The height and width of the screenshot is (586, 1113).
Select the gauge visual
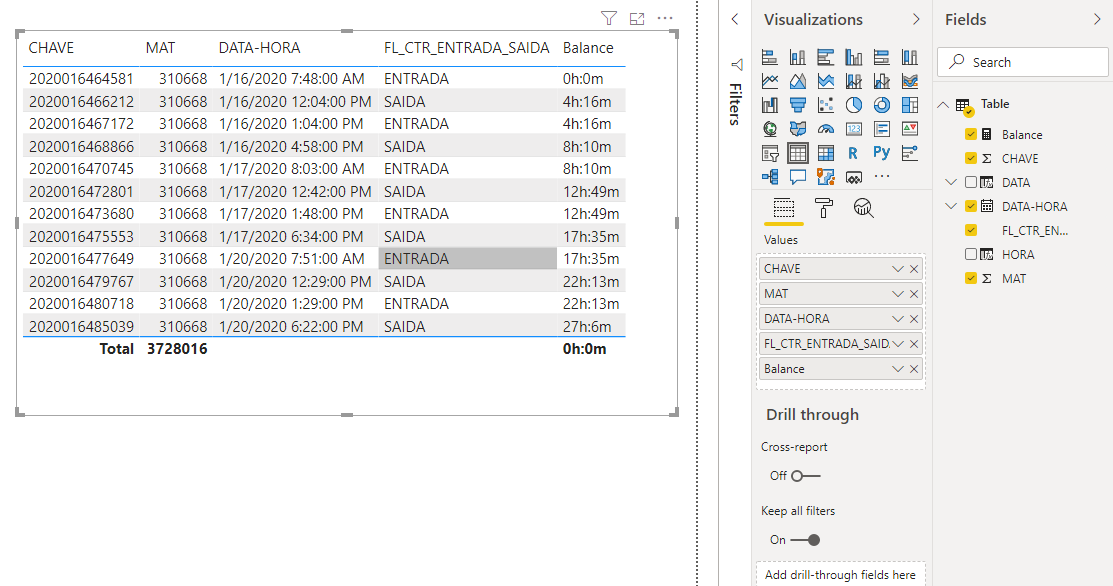[826, 128]
